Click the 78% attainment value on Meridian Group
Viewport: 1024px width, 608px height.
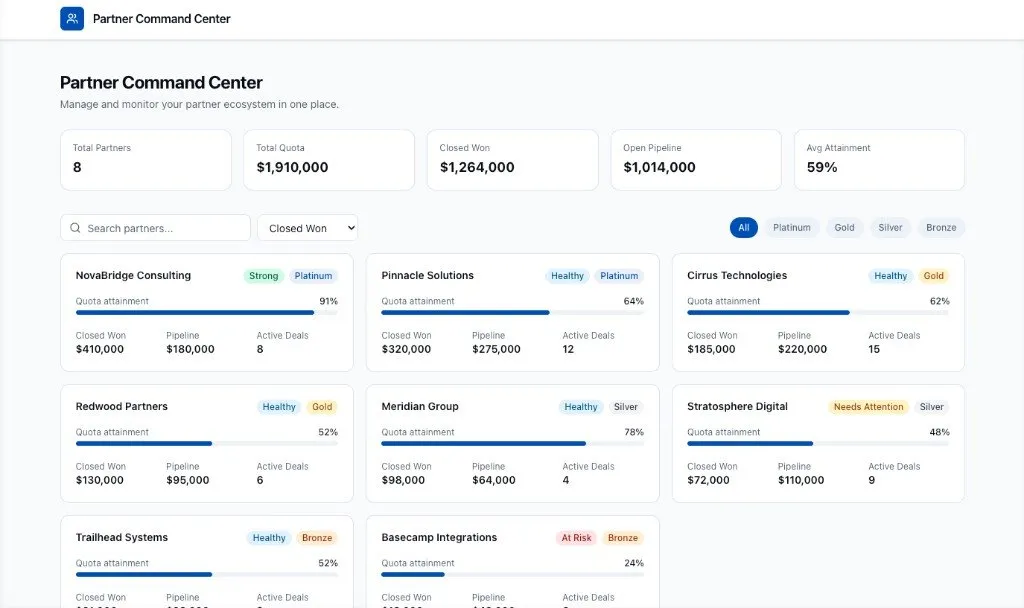tap(634, 432)
